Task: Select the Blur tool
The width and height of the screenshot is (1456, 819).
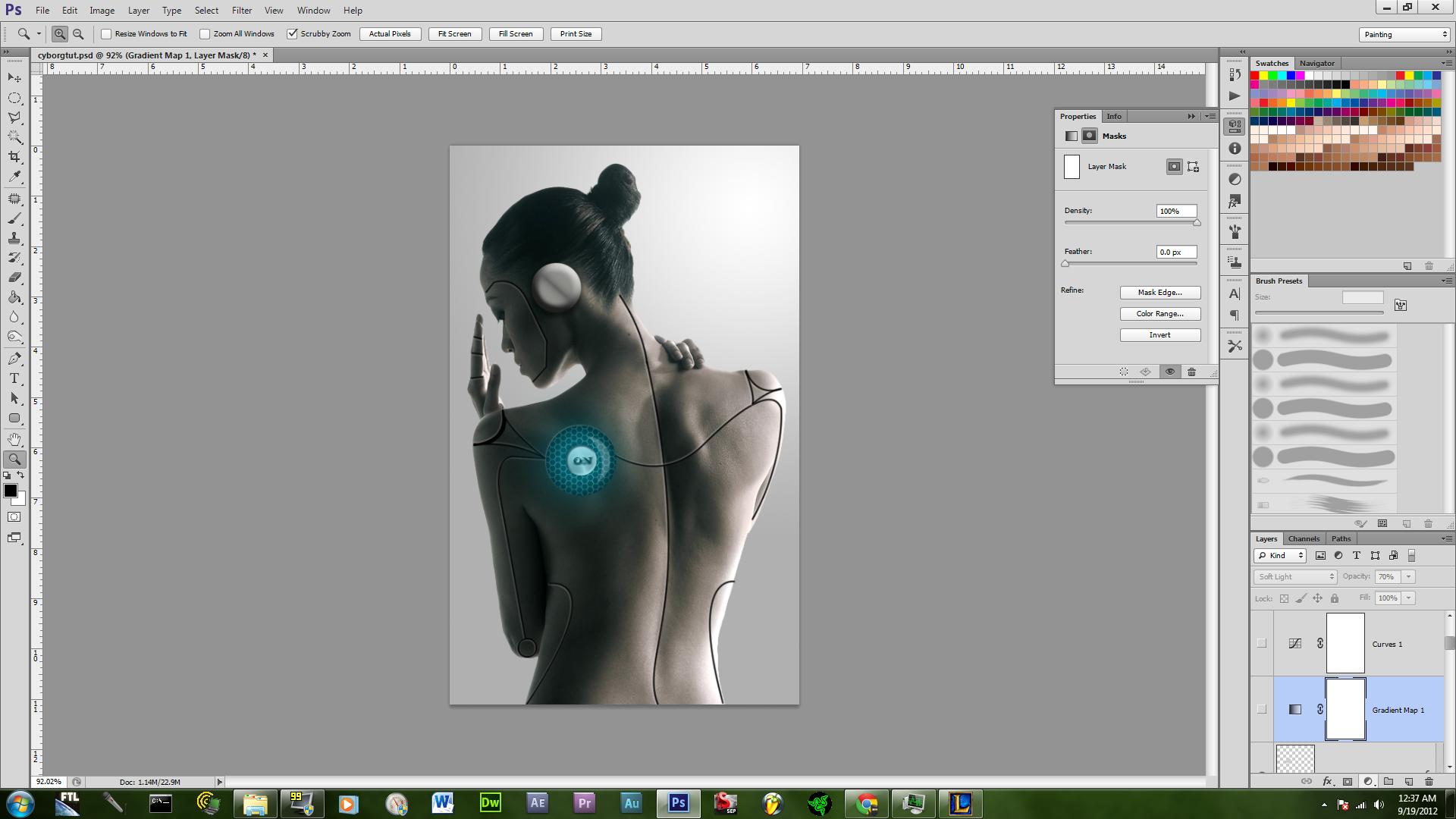Action: (14, 317)
